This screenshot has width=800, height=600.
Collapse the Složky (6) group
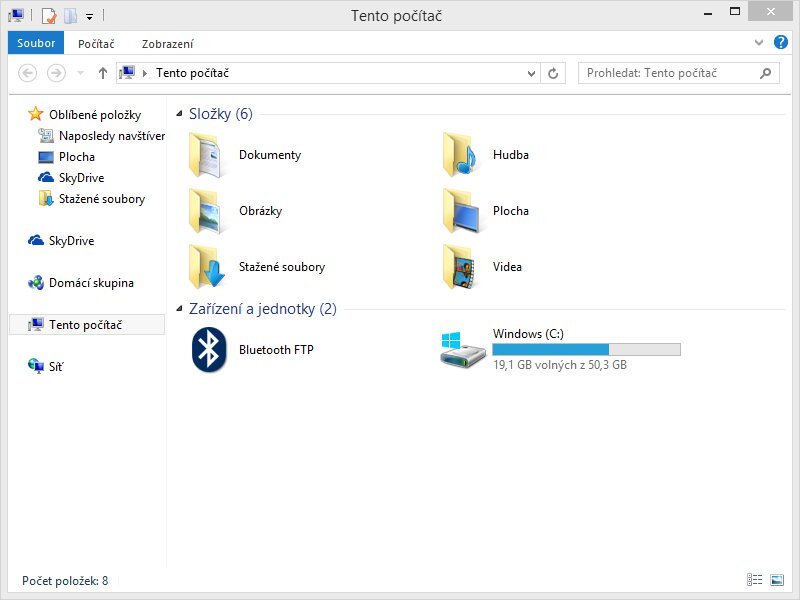pyautogui.click(x=180, y=114)
